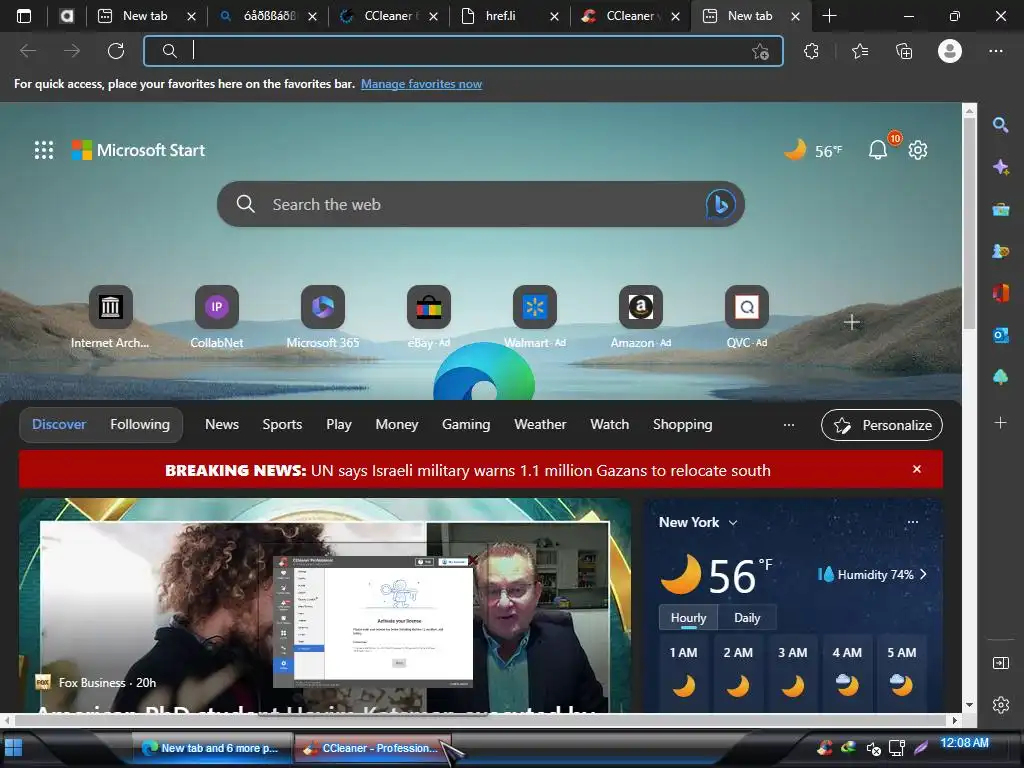Focus the browser address bar
Screen dimensions: 1024x768
click(x=463, y=51)
